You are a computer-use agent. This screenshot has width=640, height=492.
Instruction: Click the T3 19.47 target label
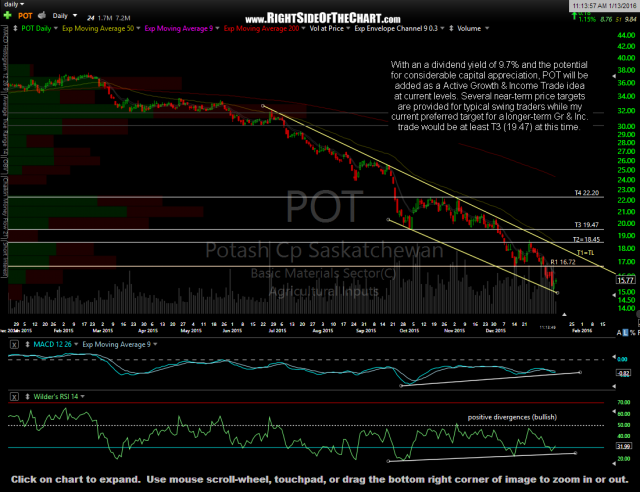(x=587, y=225)
